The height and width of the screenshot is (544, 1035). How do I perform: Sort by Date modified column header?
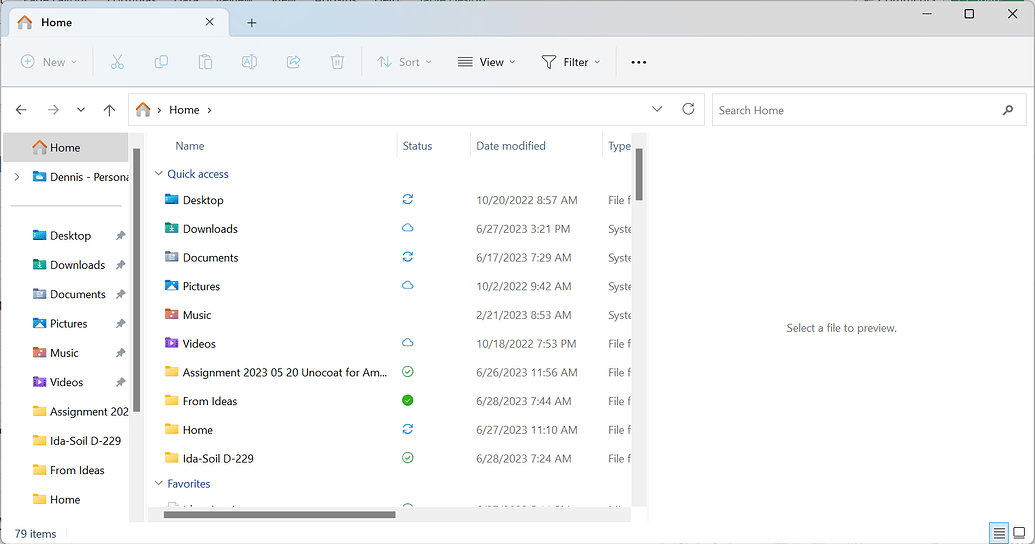coord(511,146)
